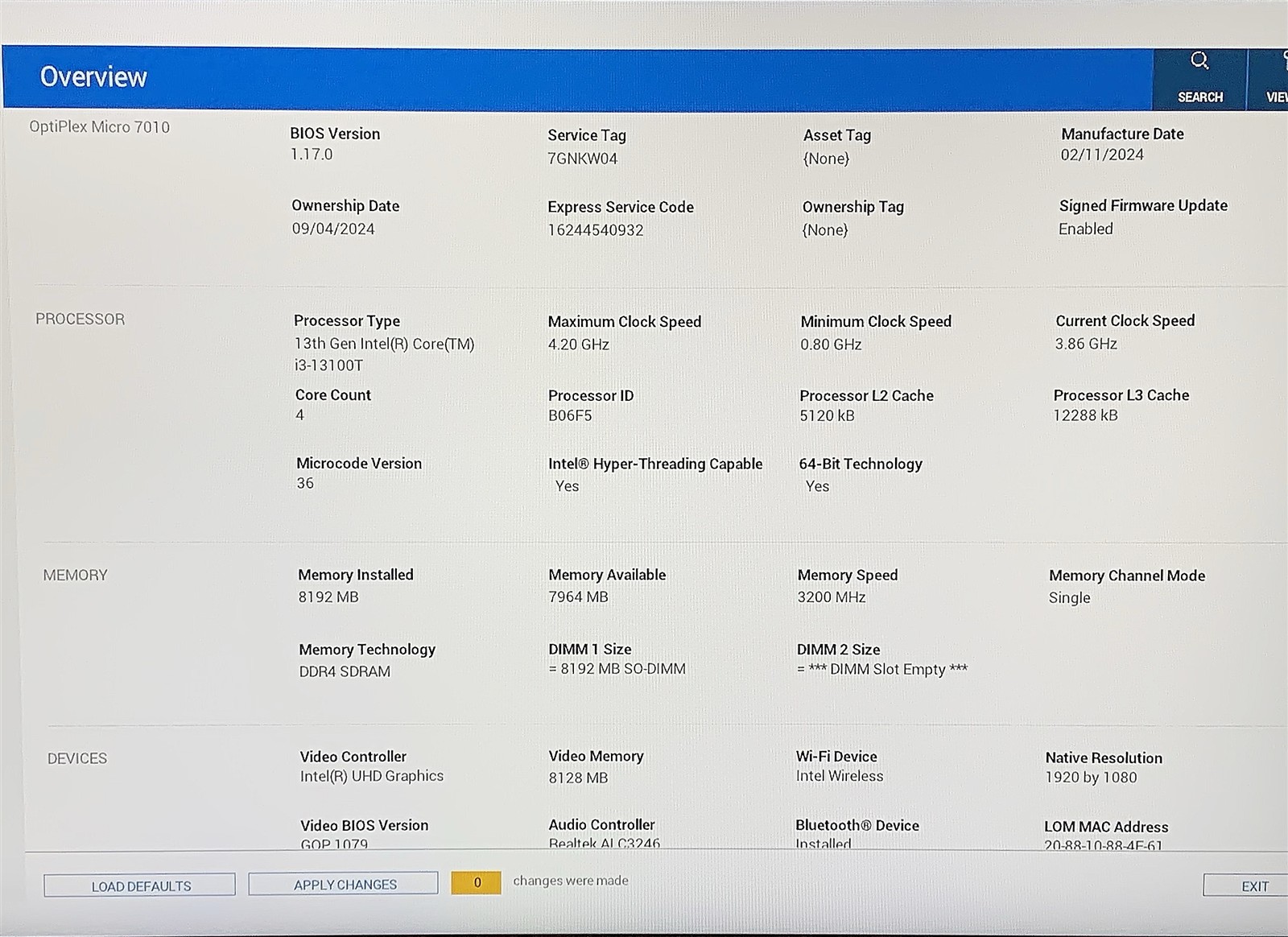Click the BIOS Version value 1.17.0
This screenshot has height=937, width=1288.
312,155
